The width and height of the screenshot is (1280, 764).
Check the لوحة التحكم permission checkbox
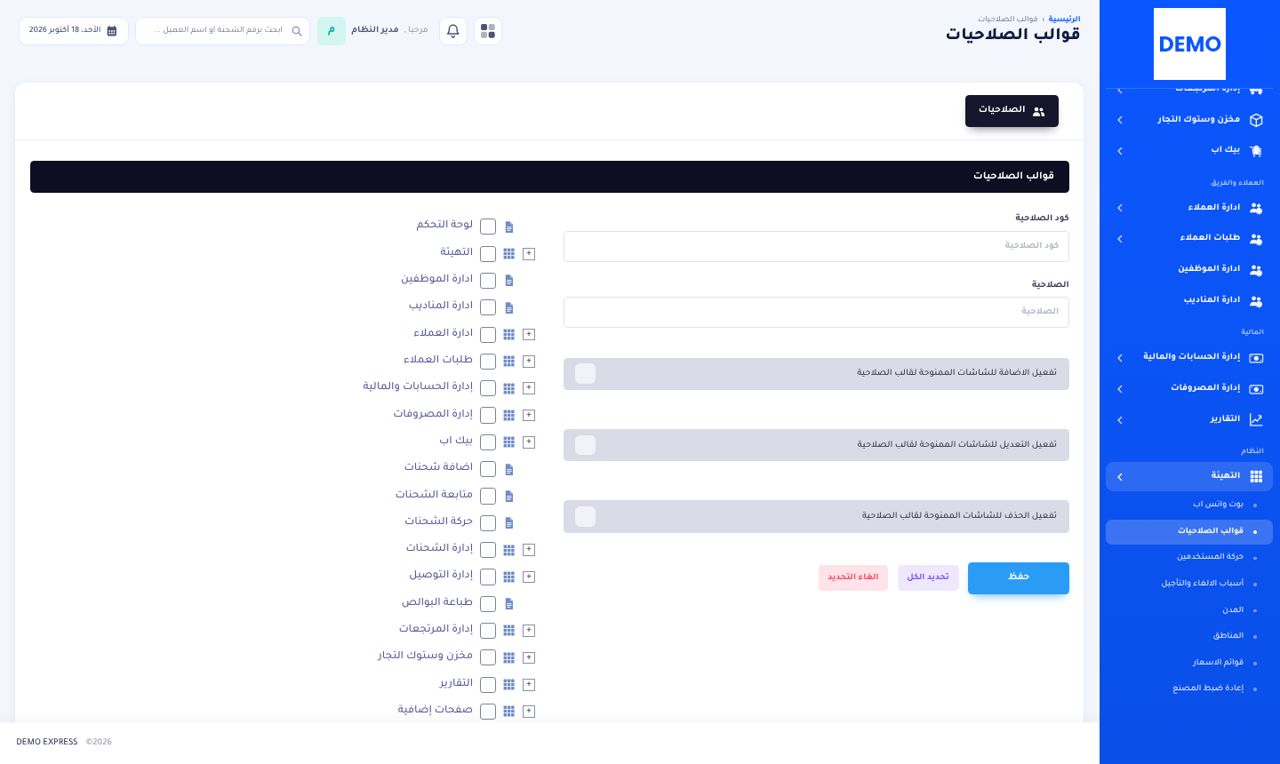coord(488,227)
